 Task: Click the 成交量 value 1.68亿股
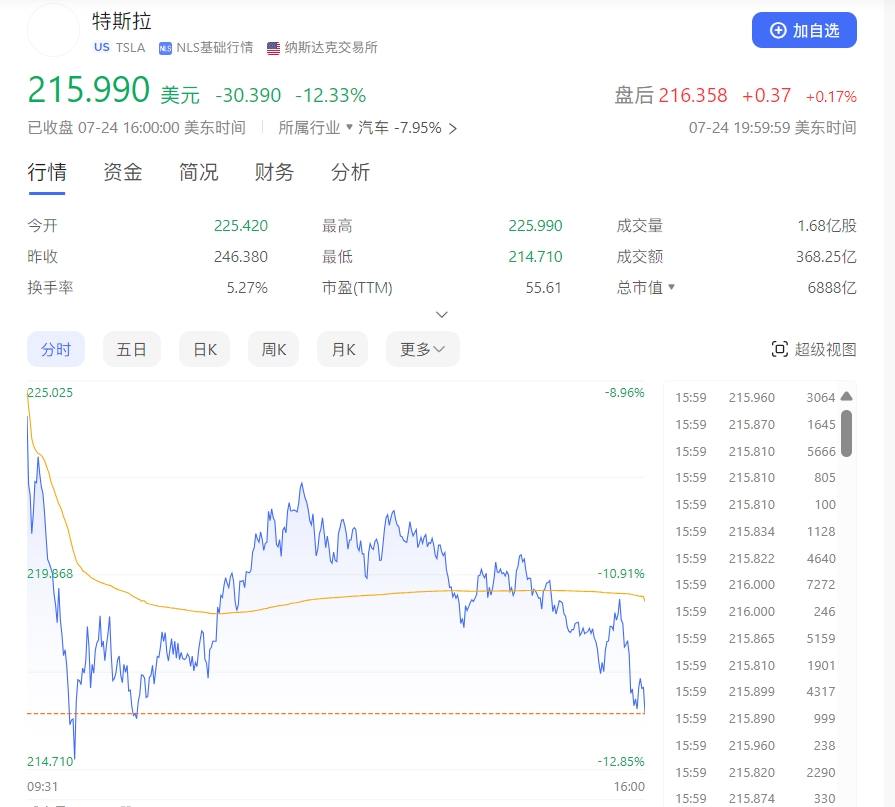[x=827, y=226]
